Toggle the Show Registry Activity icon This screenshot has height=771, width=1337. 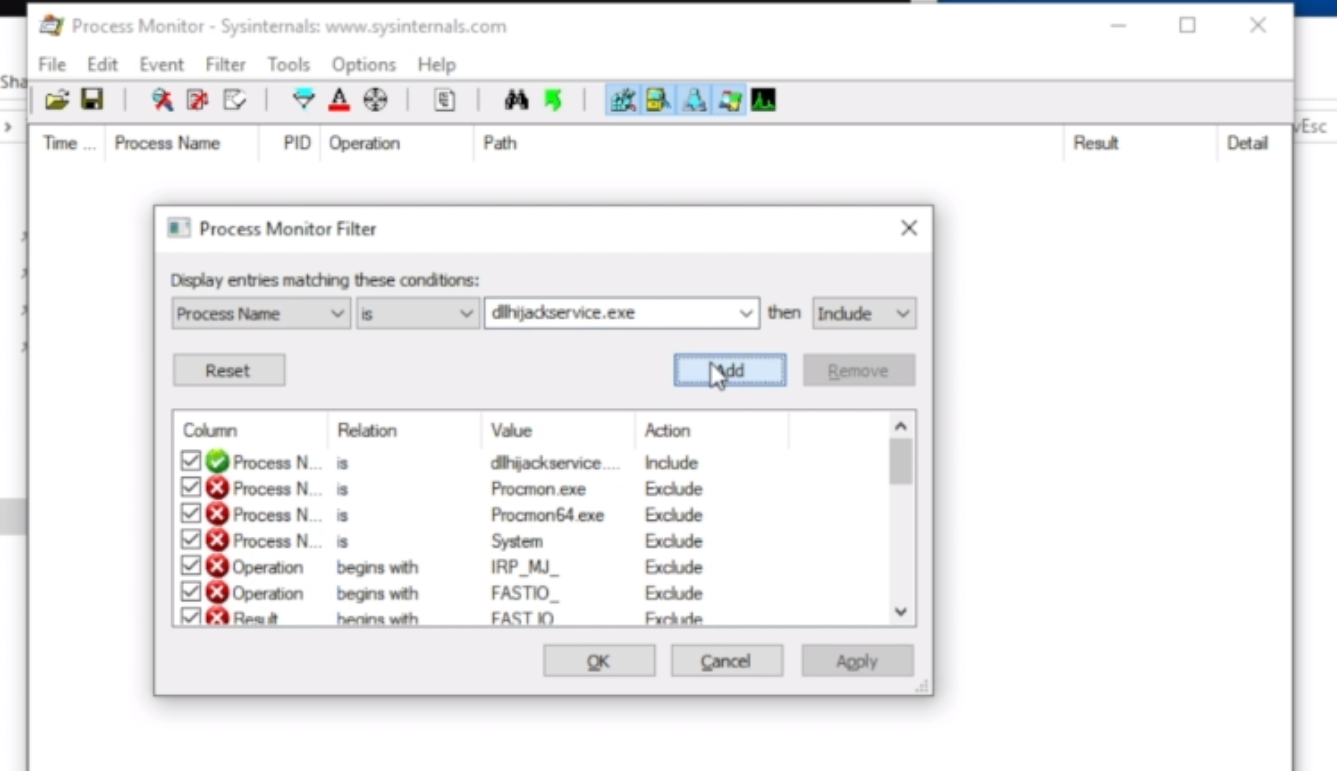pos(623,100)
